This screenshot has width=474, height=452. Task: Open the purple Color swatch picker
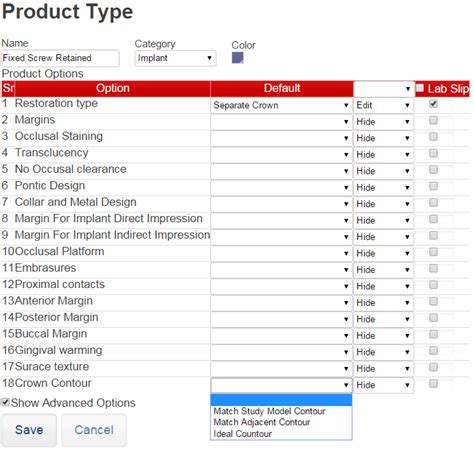coord(237,58)
